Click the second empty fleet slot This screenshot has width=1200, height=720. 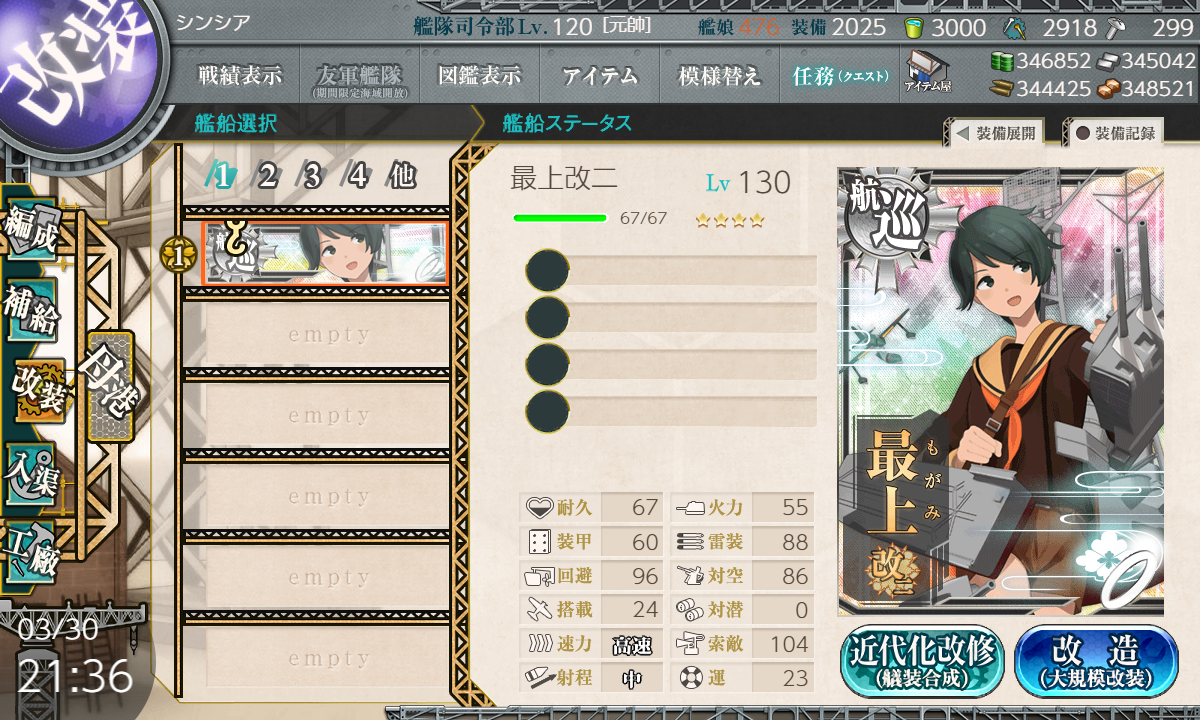(x=316, y=416)
